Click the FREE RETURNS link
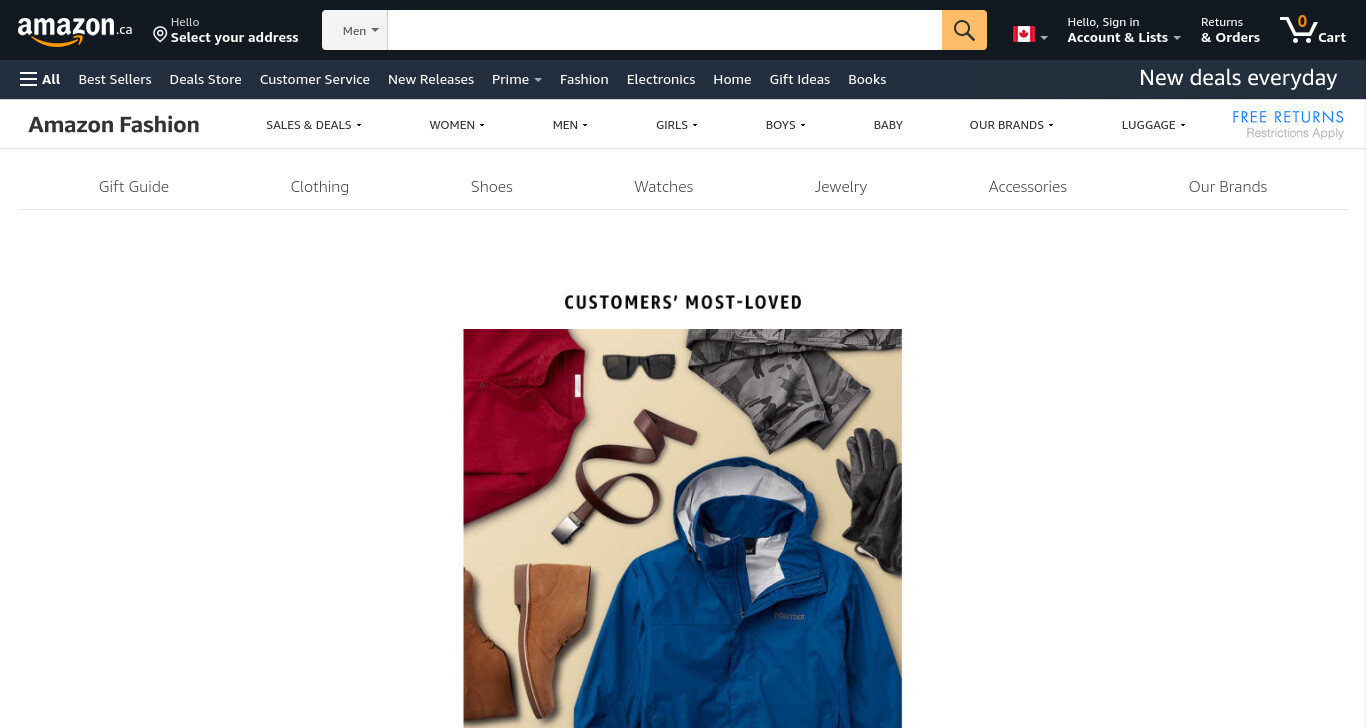The height and width of the screenshot is (728, 1366). coord(1288,117)
